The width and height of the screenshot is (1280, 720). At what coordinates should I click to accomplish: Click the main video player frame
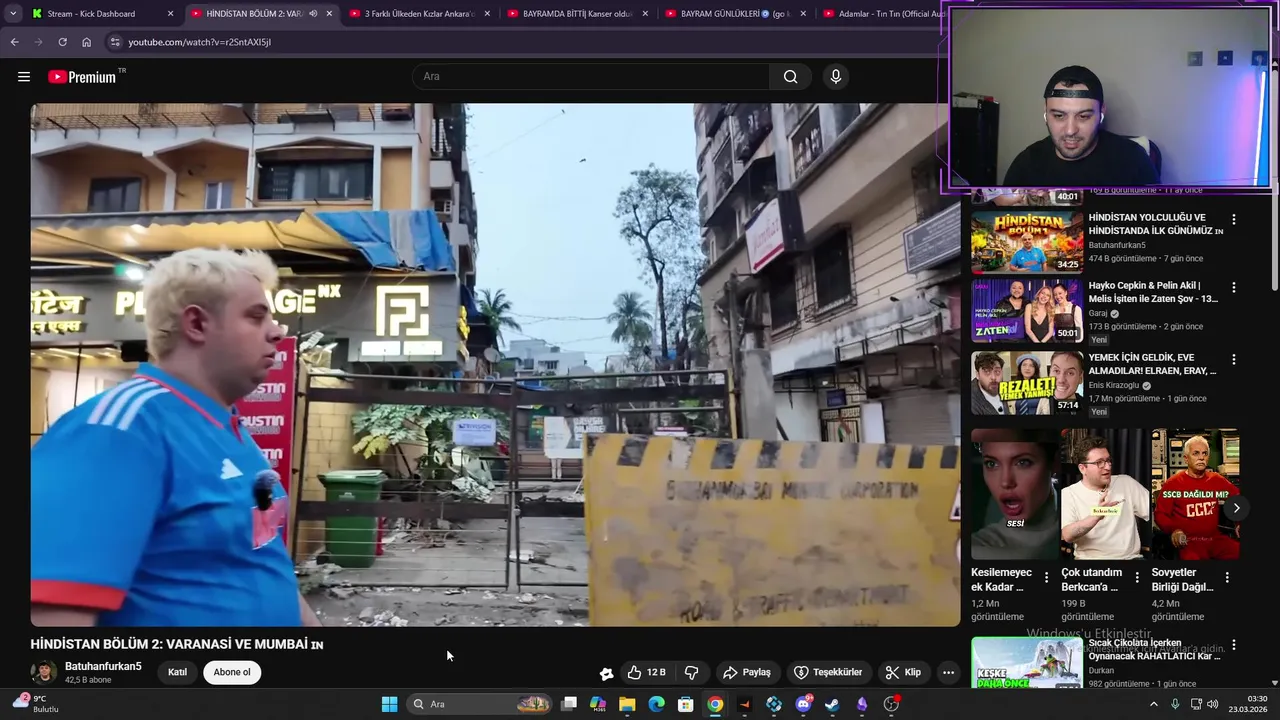pyautogui.click(x=495, y=364)
